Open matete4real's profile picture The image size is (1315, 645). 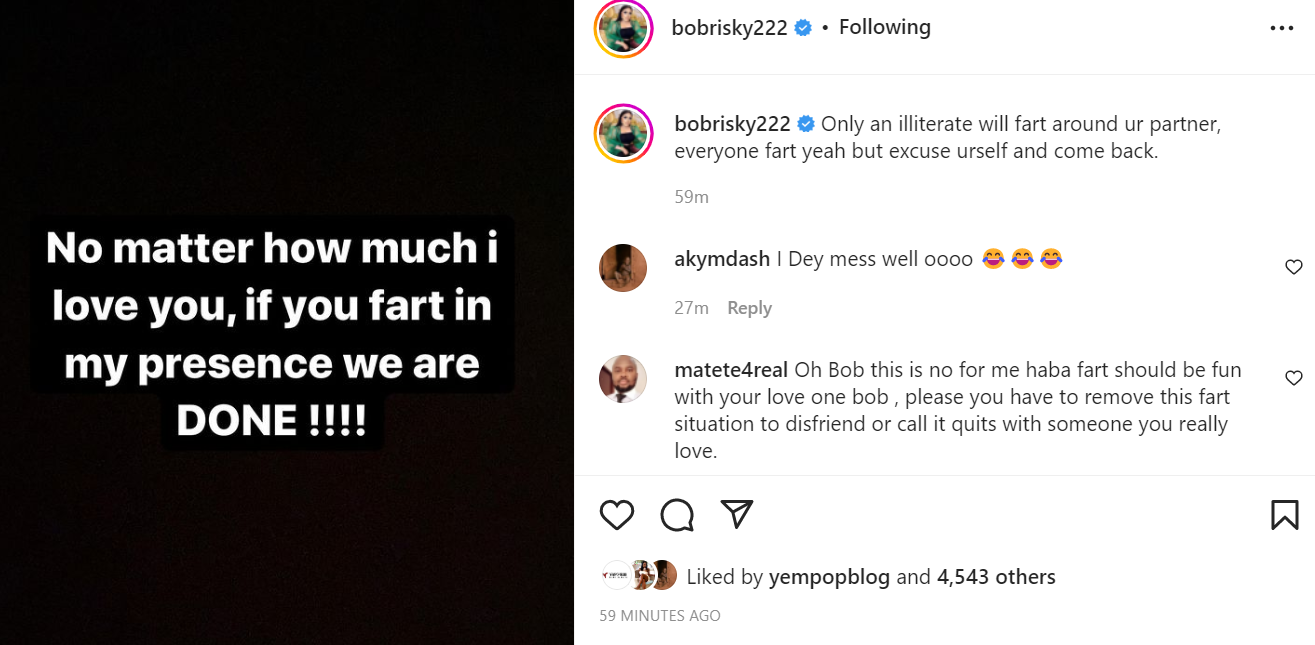point(623,379)
